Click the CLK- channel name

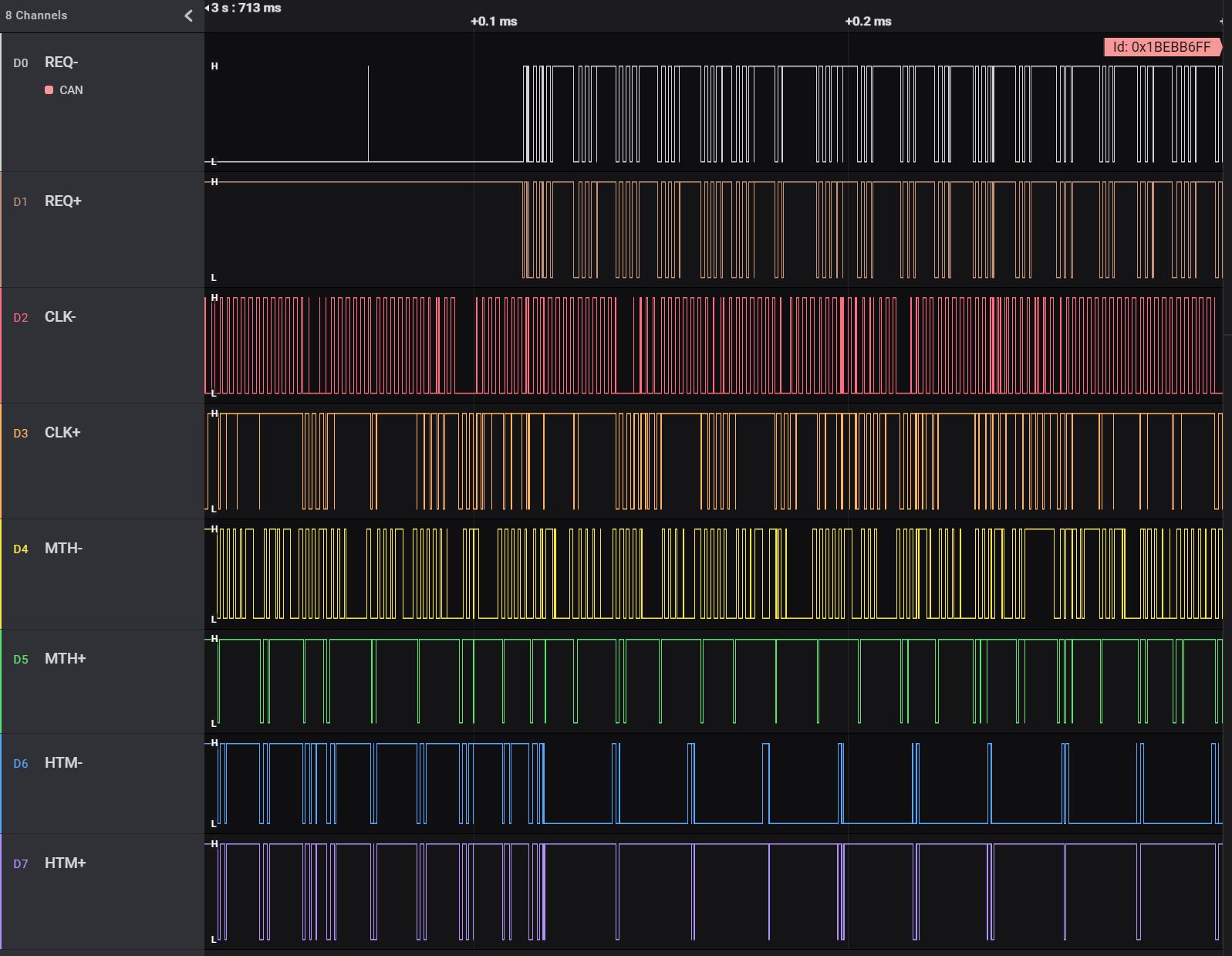[60, 317]
